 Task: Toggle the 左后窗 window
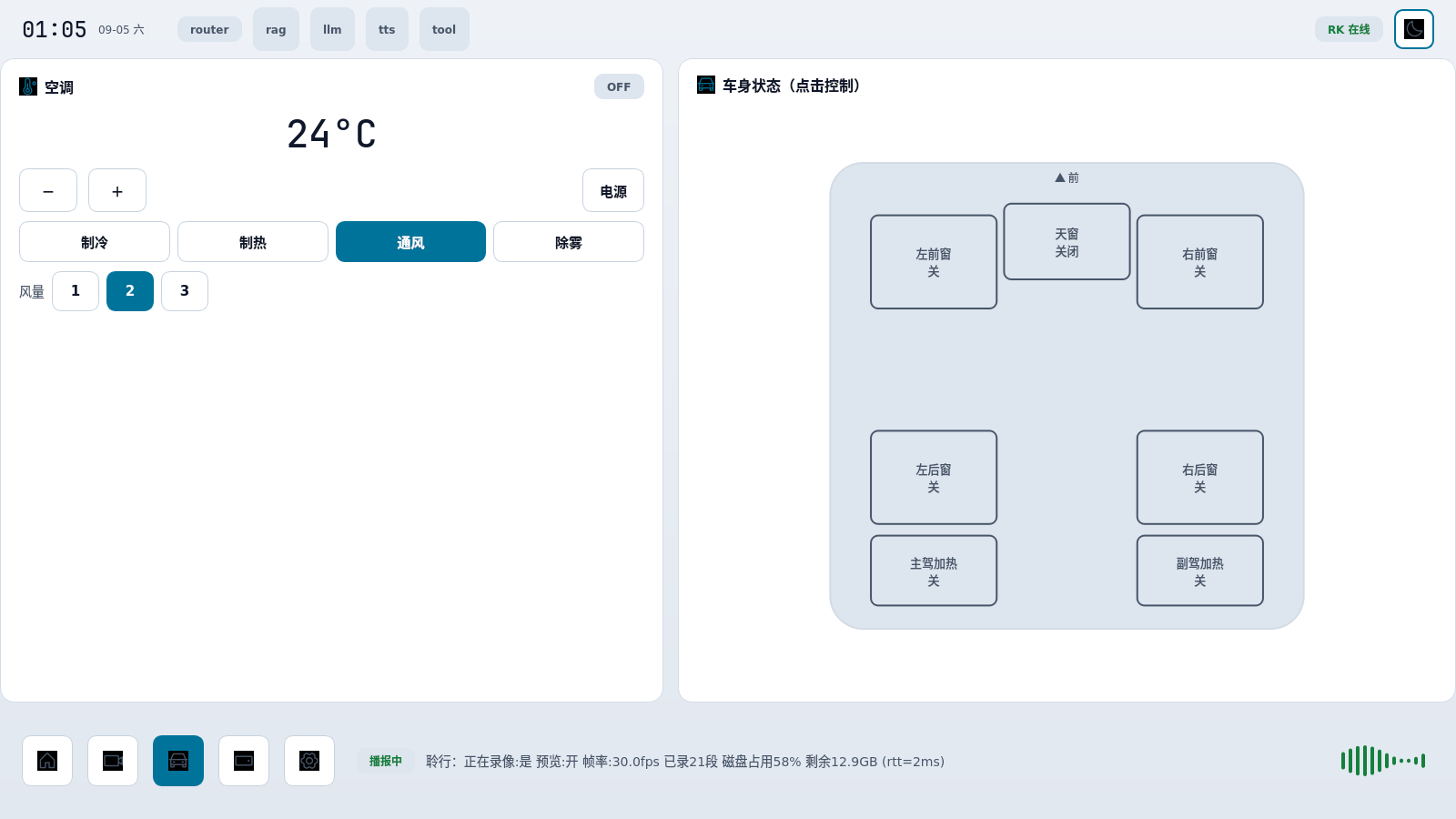point(934,478)
